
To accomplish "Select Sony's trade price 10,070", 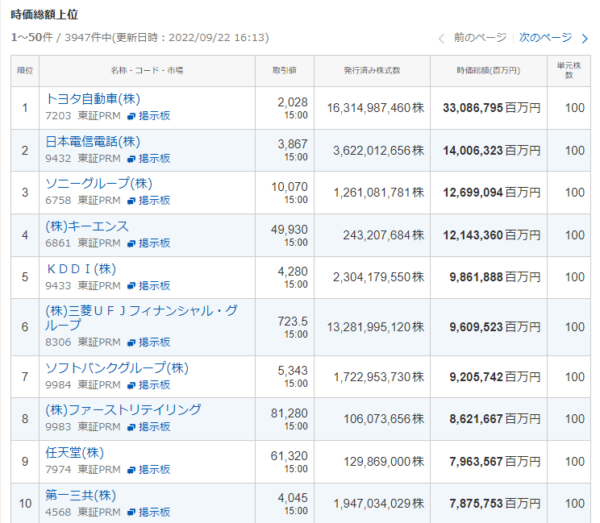I will click(290, 187).
